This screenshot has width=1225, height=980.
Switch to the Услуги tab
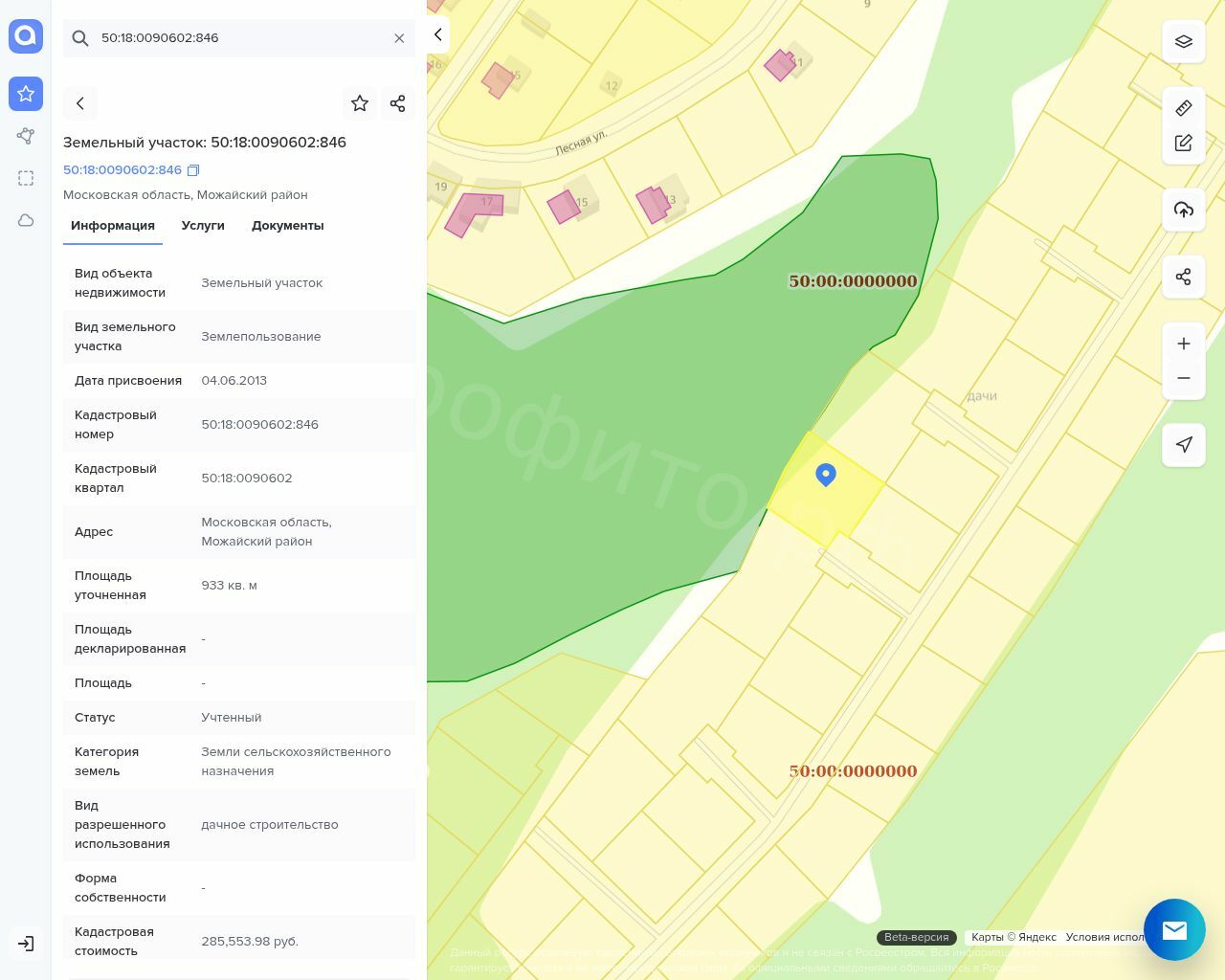[x=203, y=226]
